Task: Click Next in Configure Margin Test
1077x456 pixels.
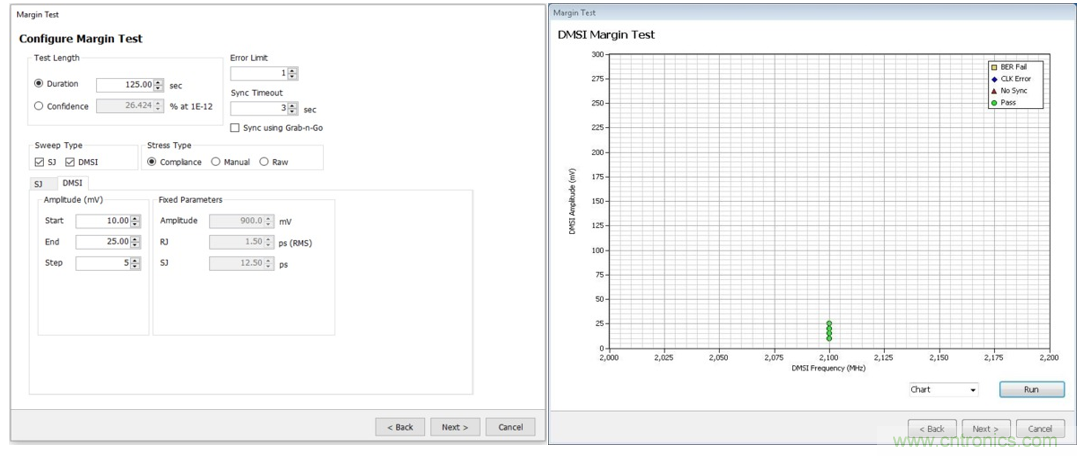Action: (x=455, y=427)
